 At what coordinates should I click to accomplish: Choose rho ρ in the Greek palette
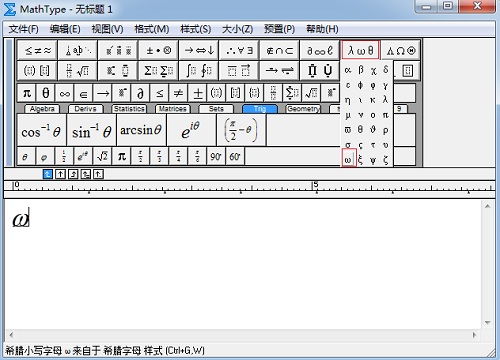tap(386, 130)
